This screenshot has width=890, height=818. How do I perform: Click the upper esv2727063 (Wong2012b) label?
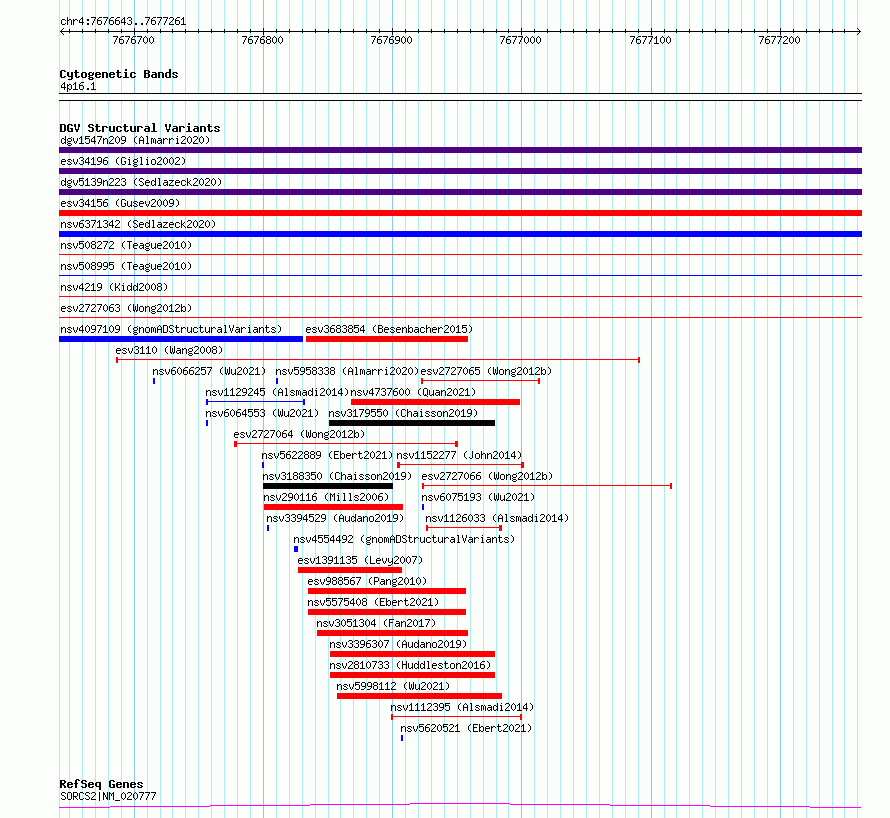(126, 308)
